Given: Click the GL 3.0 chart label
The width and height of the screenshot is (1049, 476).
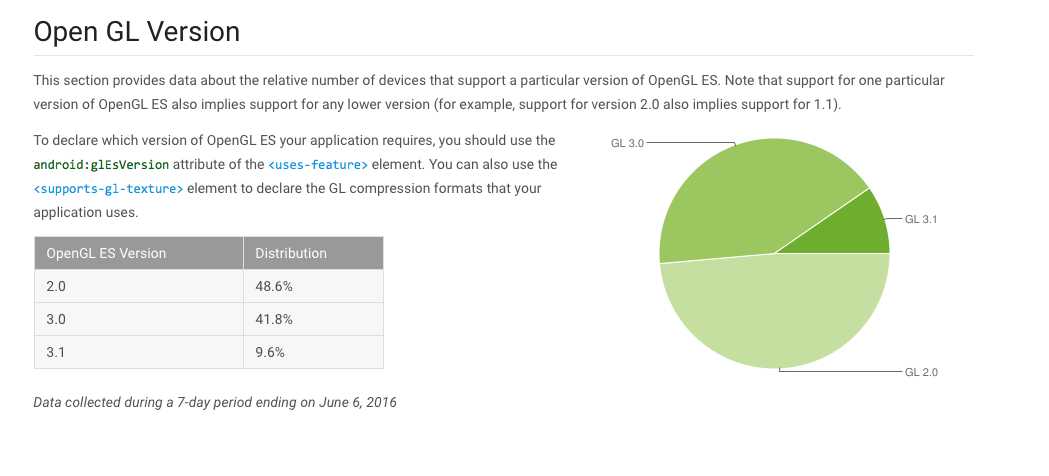Looking at the screenshot, I should [627, 143].
